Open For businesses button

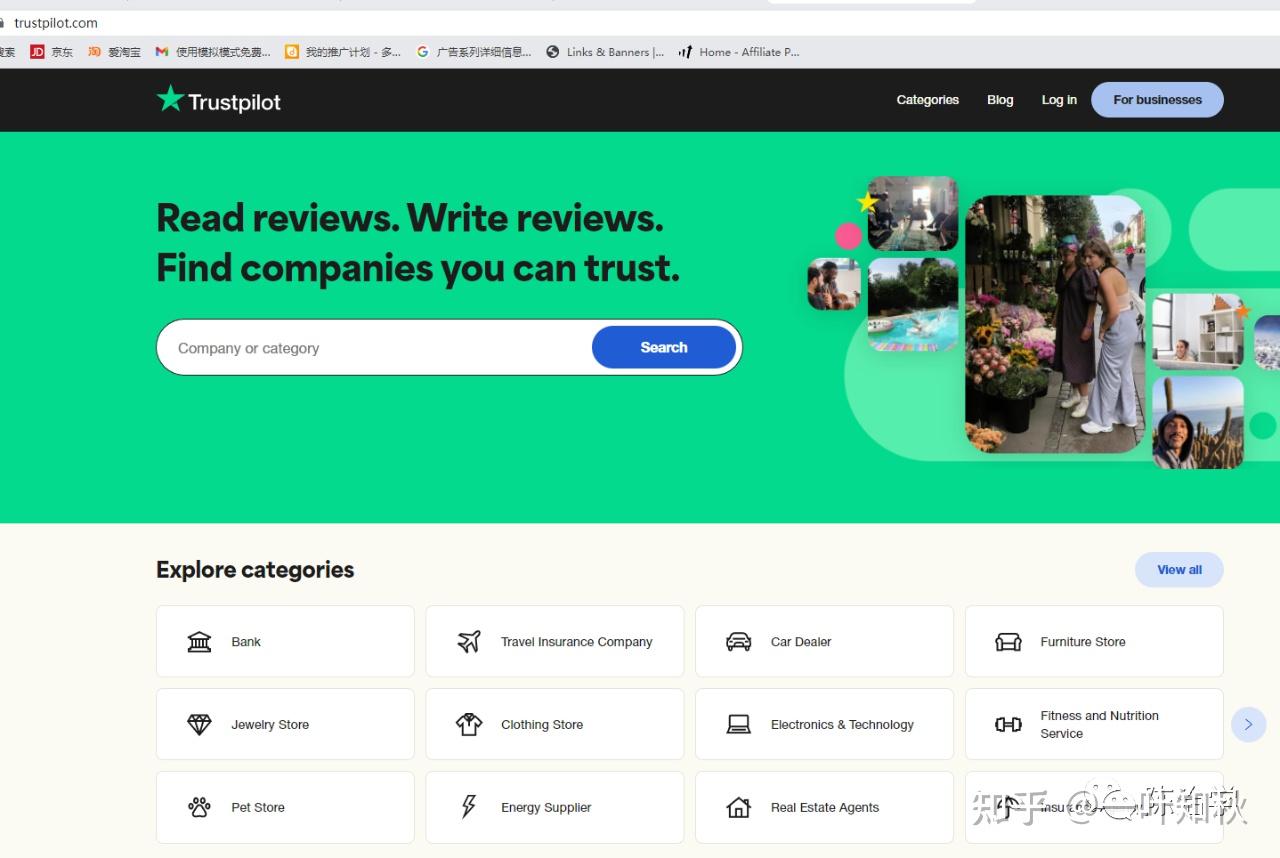pos(1157,100)
